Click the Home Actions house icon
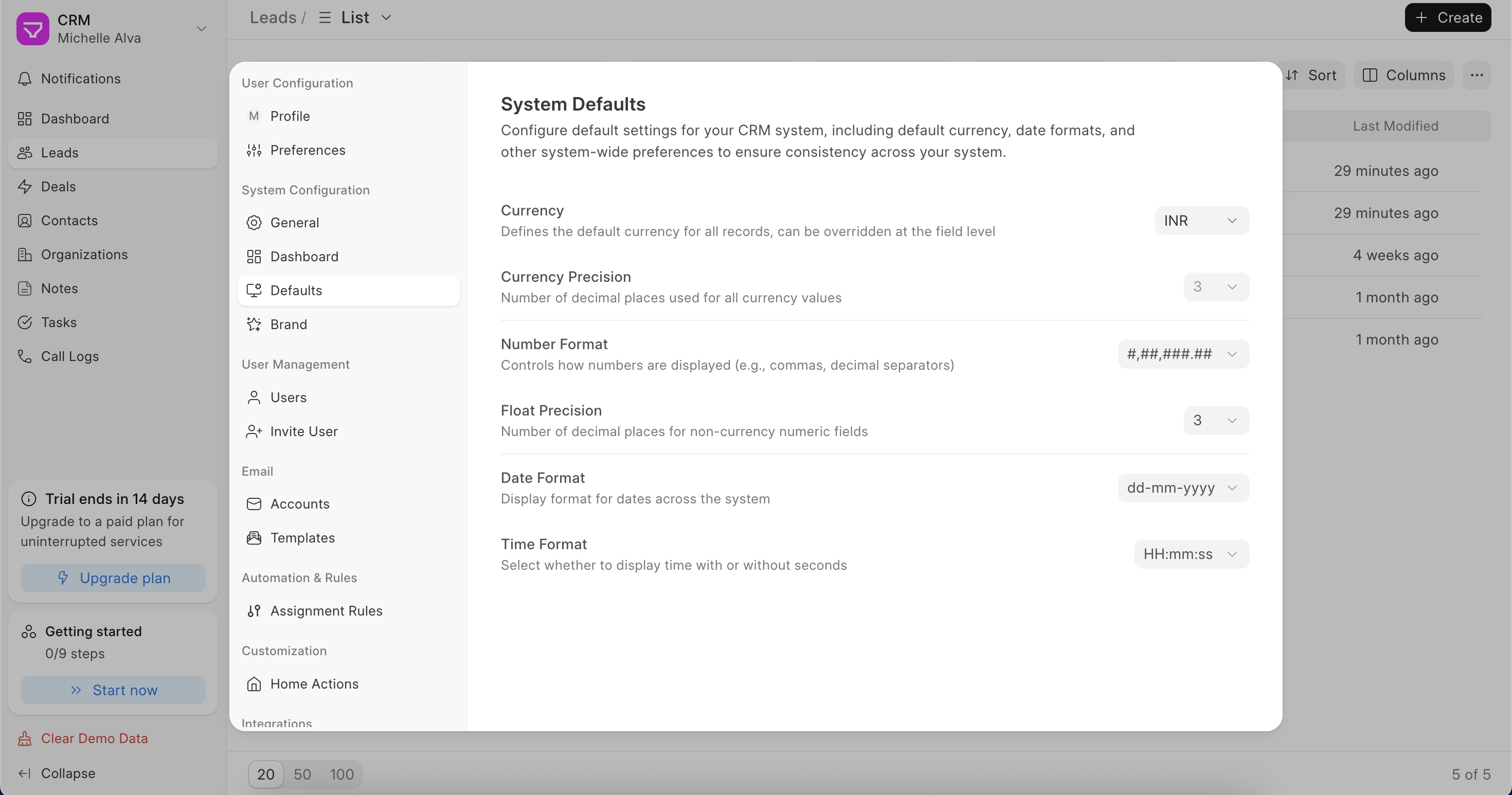Screen dimensions: 1512x795 click(x=254, y=684)
